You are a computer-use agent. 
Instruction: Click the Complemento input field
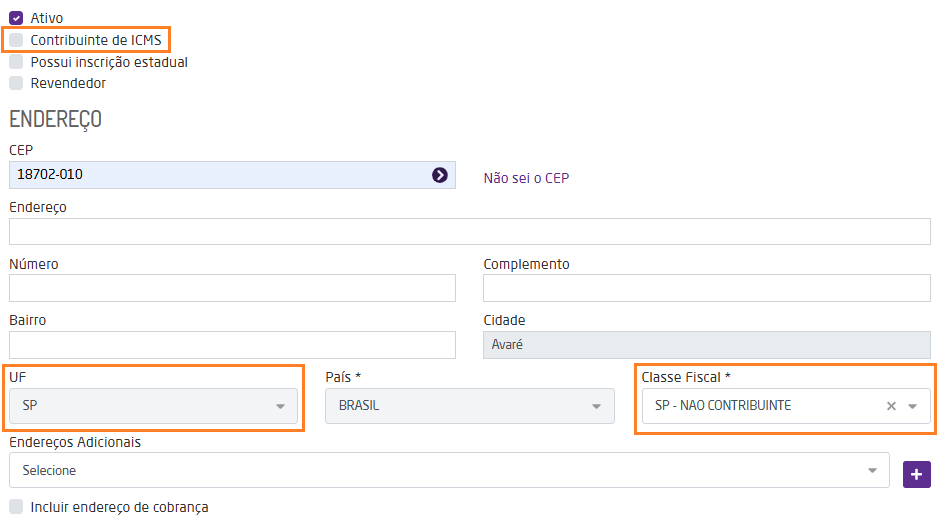(x=706, y=289)
